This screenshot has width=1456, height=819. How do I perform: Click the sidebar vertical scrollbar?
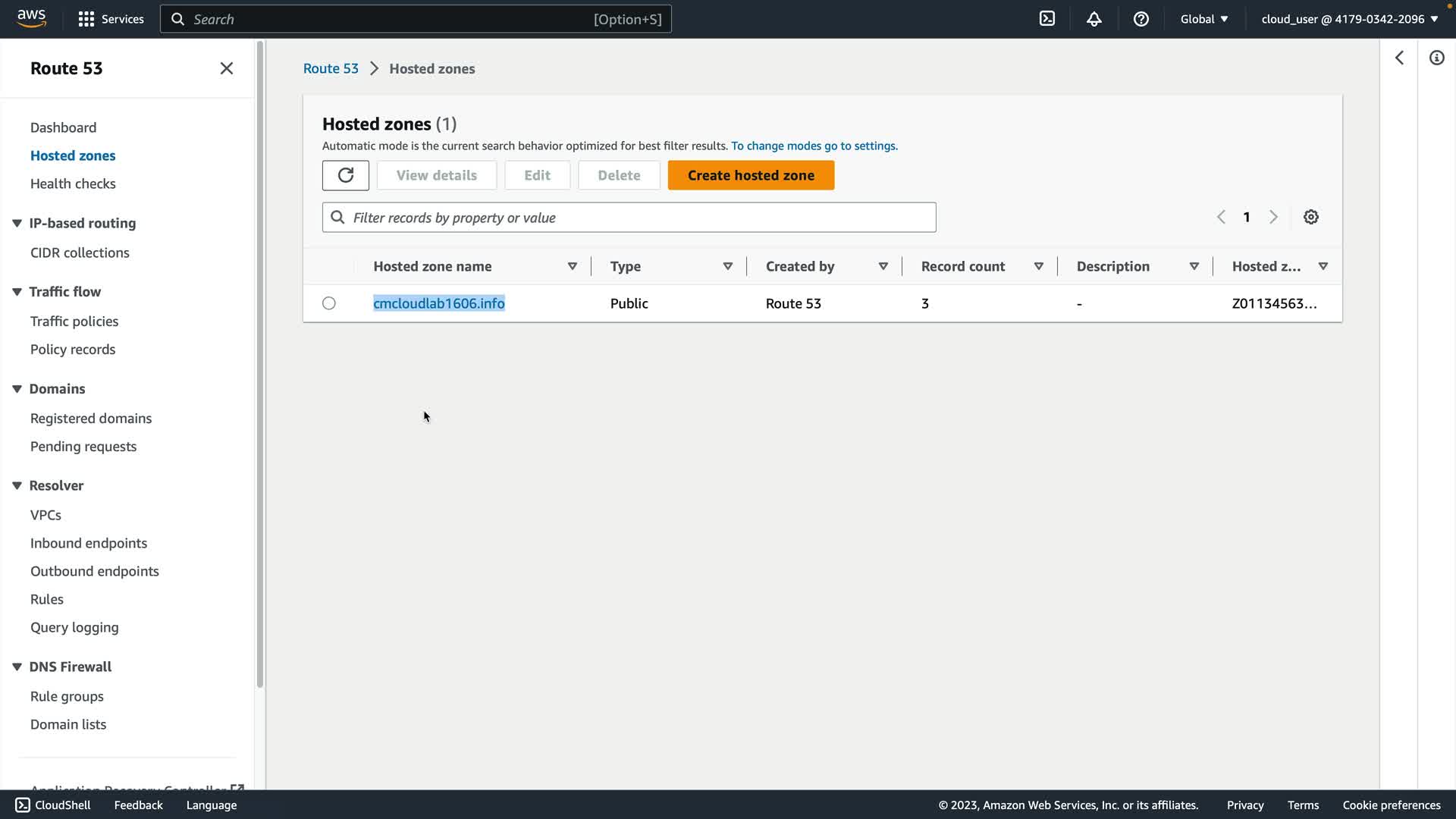(260, 364)
